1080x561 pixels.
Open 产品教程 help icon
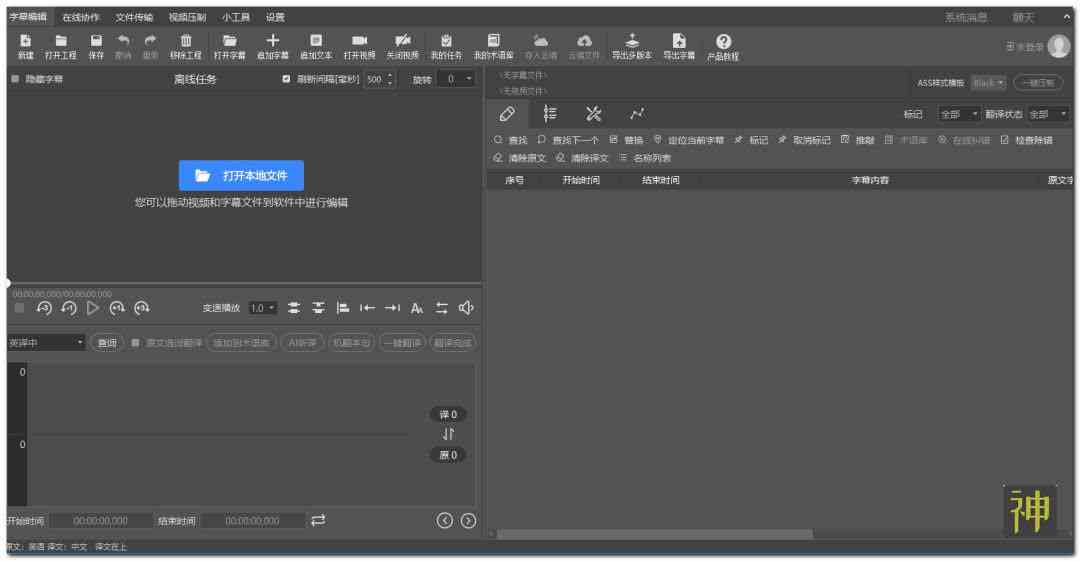723,47
